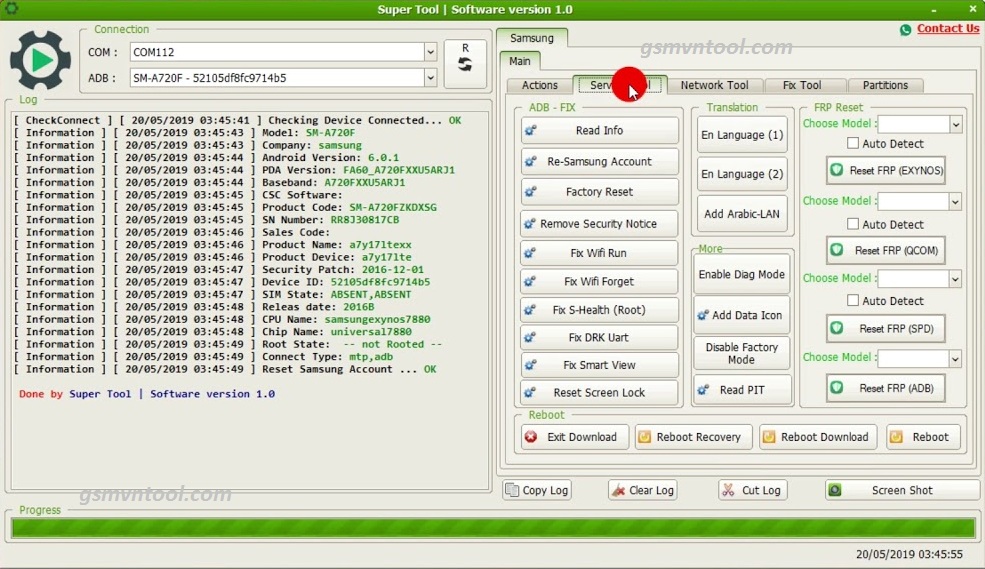The width and height of the screenshot is (985, 569).
Task: Open the Partitions tab
Action: pyautogui.click(x=885, y=85)
